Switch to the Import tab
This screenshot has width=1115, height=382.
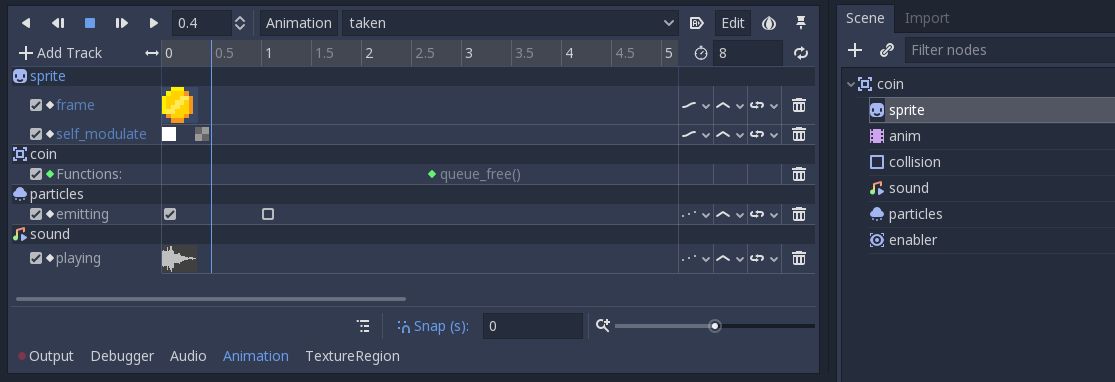(x=927, y=18)
